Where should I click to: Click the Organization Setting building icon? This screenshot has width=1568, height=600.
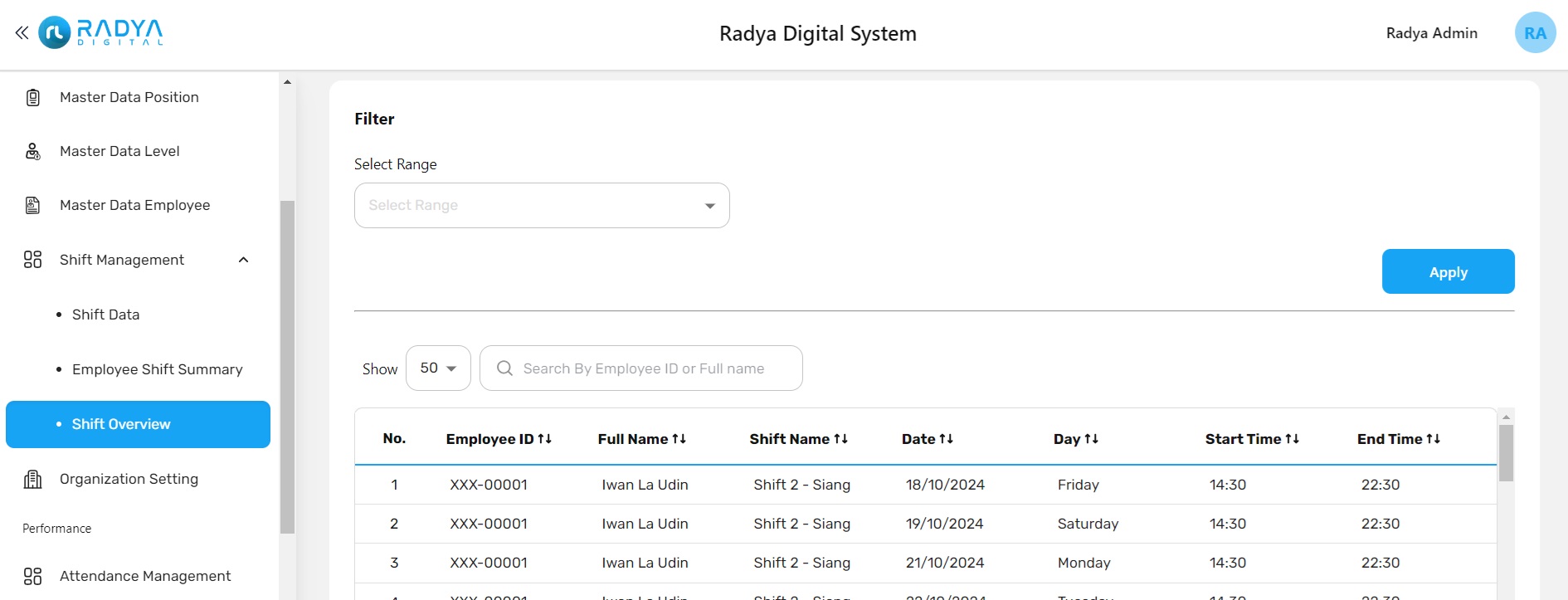point(33,480)
